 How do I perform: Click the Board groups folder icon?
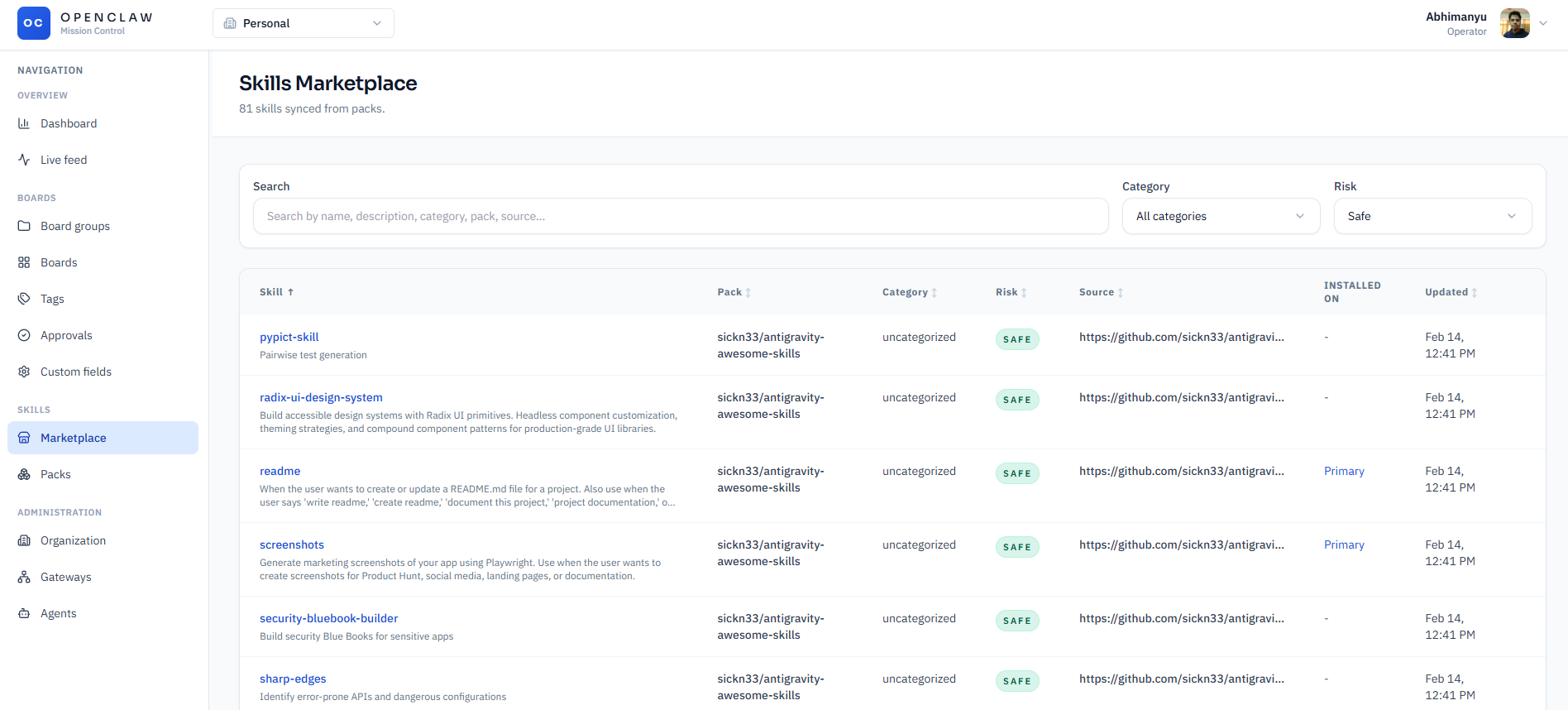24,226
